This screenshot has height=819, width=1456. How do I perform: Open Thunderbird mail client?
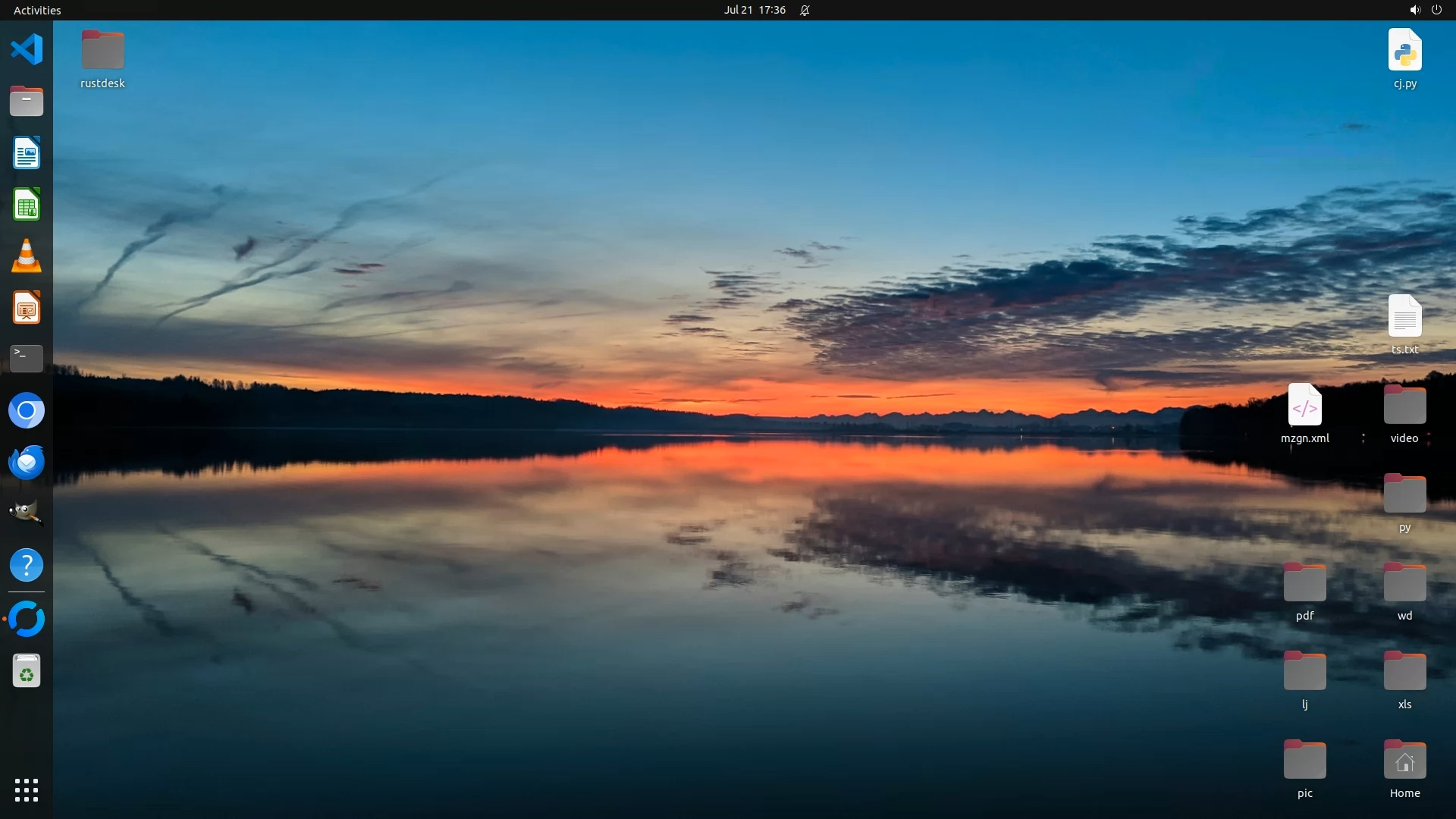27,462
